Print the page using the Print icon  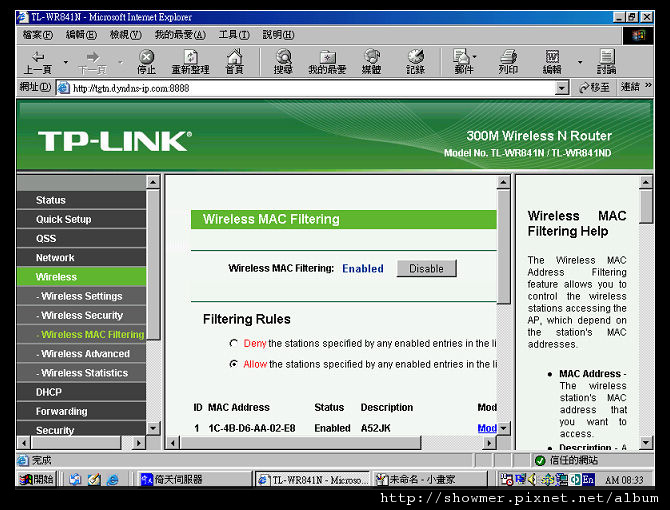[x=508, y=62]
